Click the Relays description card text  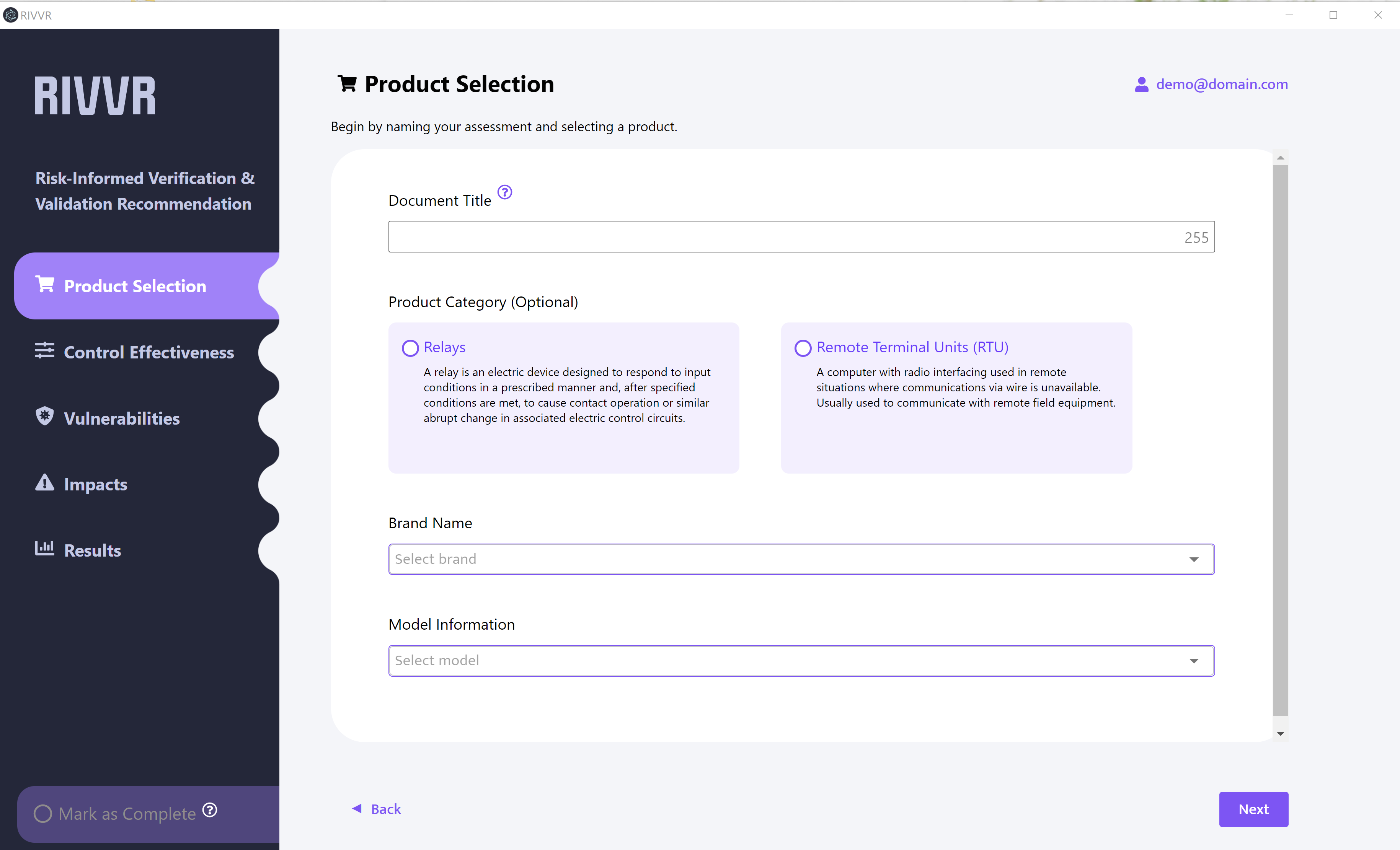click(x=567, y=395)
